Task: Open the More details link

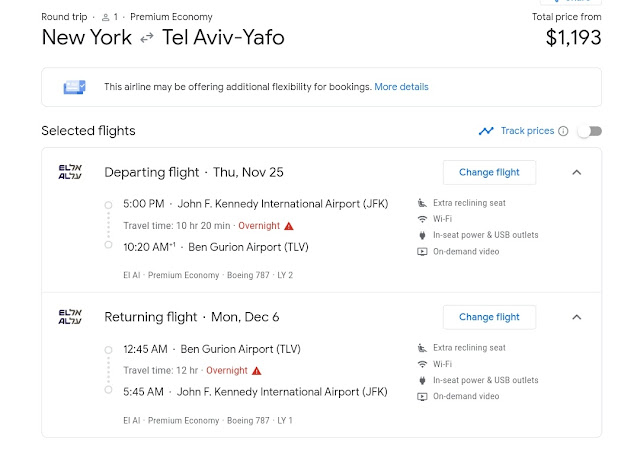Action: click(x=401, y=87)
